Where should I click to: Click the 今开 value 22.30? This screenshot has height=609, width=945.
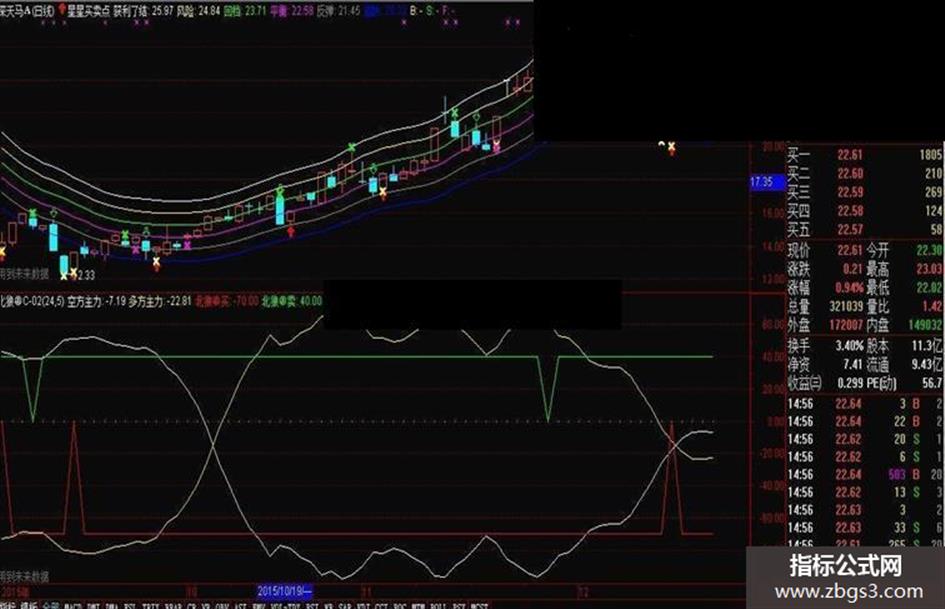pos(929,250)
